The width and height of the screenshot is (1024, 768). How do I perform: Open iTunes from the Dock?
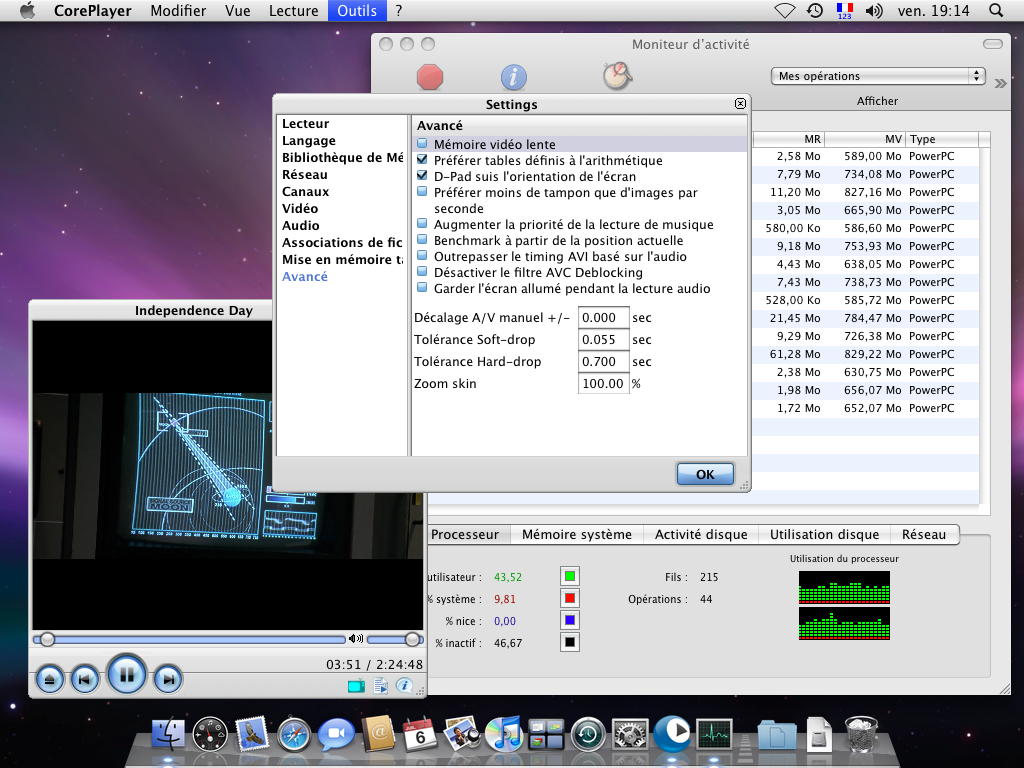point(504,734)
